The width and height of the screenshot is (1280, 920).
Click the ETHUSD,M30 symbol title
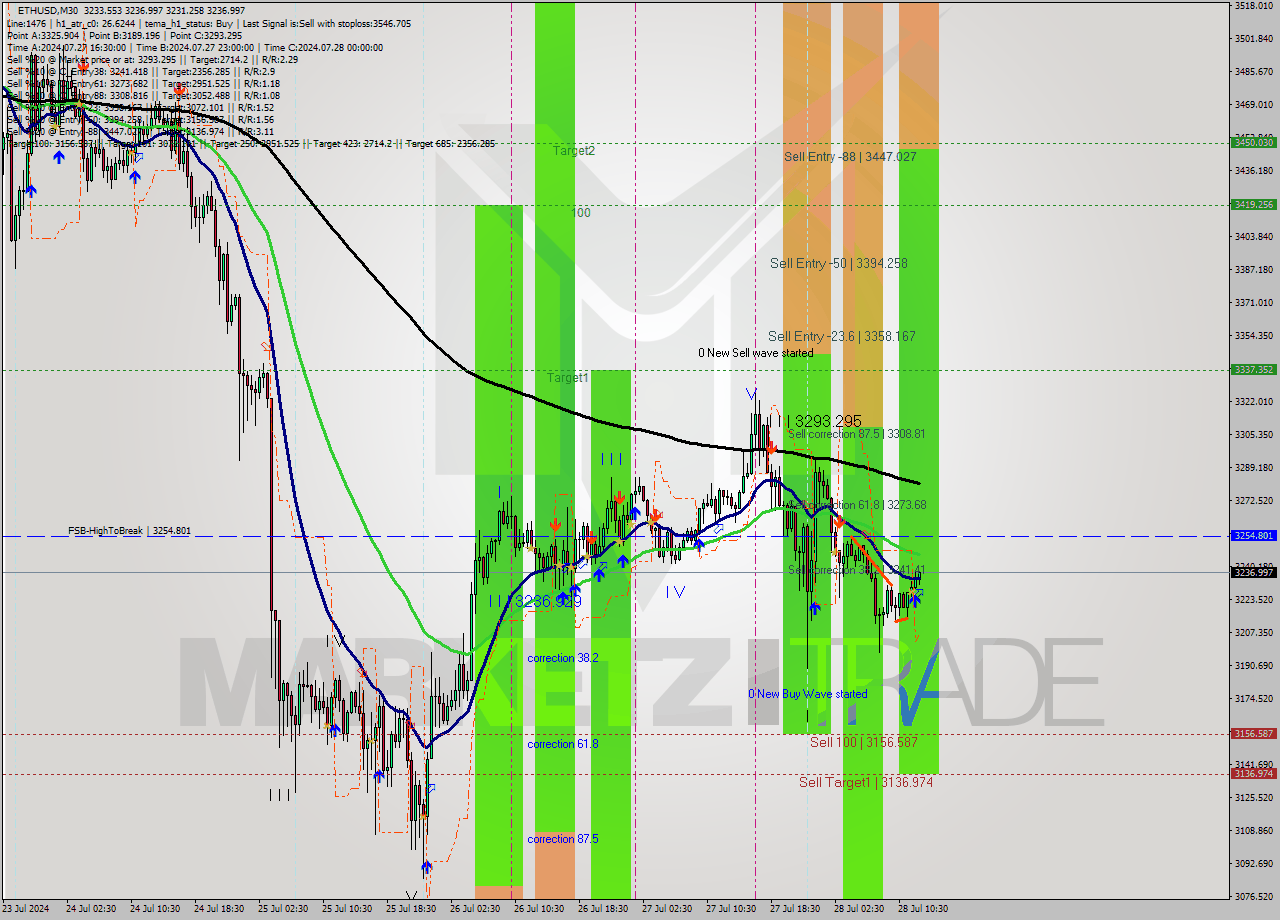pyautogui.click(x=47, y=10)
